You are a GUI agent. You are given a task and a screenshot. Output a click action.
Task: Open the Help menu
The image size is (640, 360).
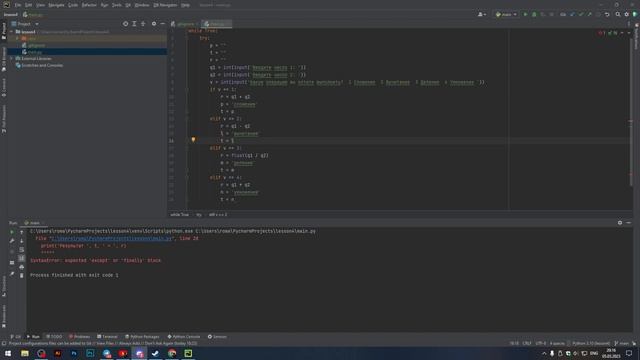click(x=185, y=5)
